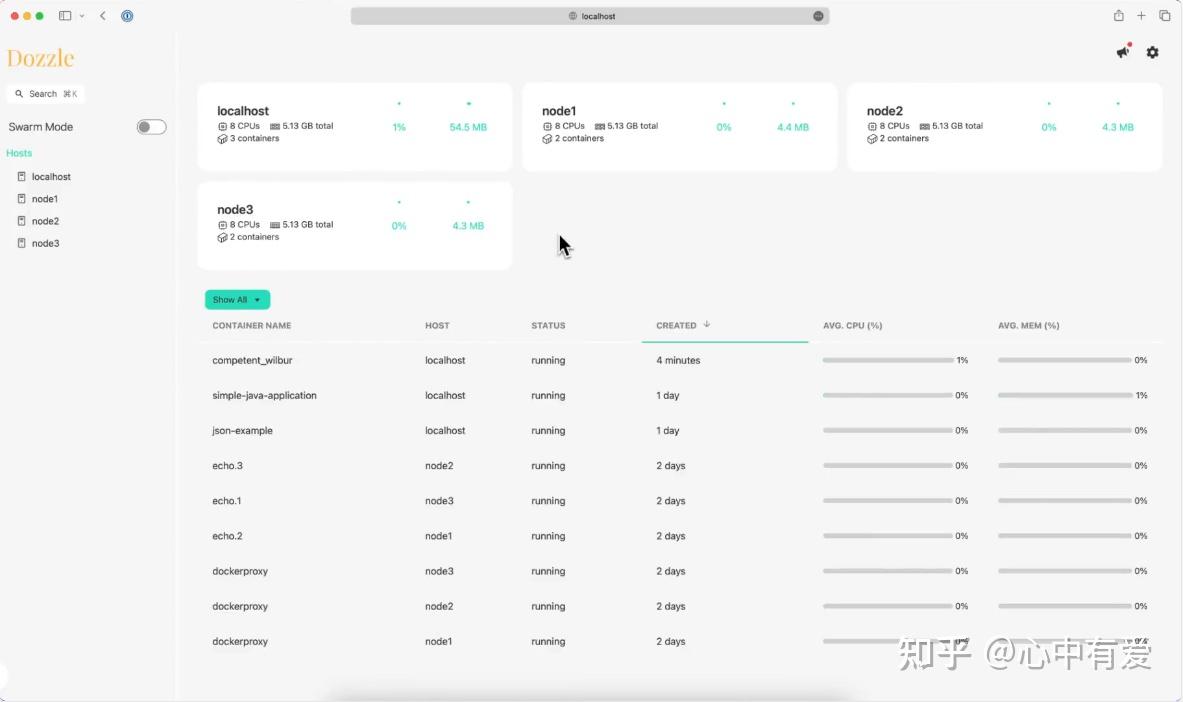1183x702 pixels.
Task: Click the node3 host card title
Action: (235, 209)
